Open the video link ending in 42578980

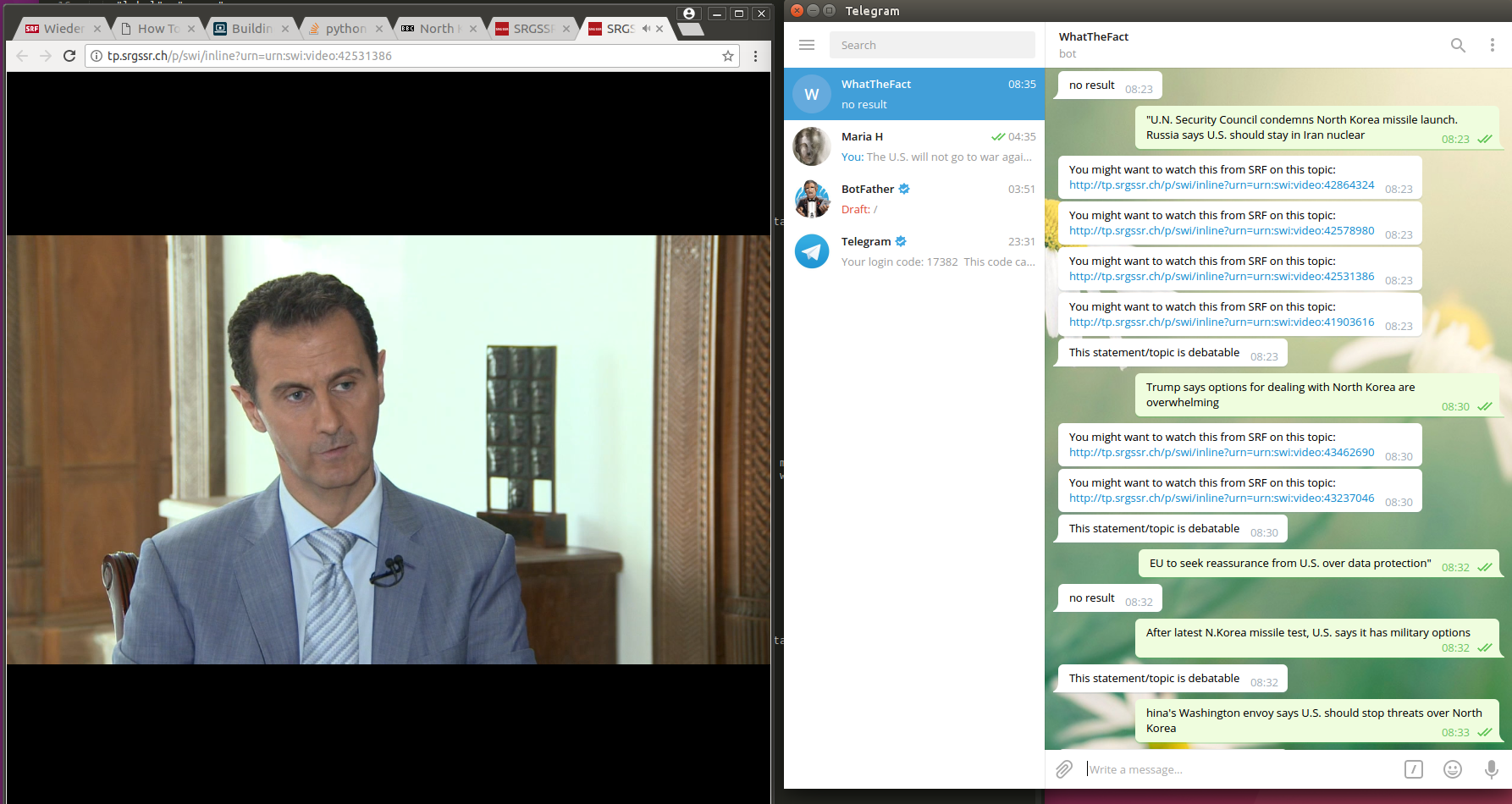(1222, 231)
